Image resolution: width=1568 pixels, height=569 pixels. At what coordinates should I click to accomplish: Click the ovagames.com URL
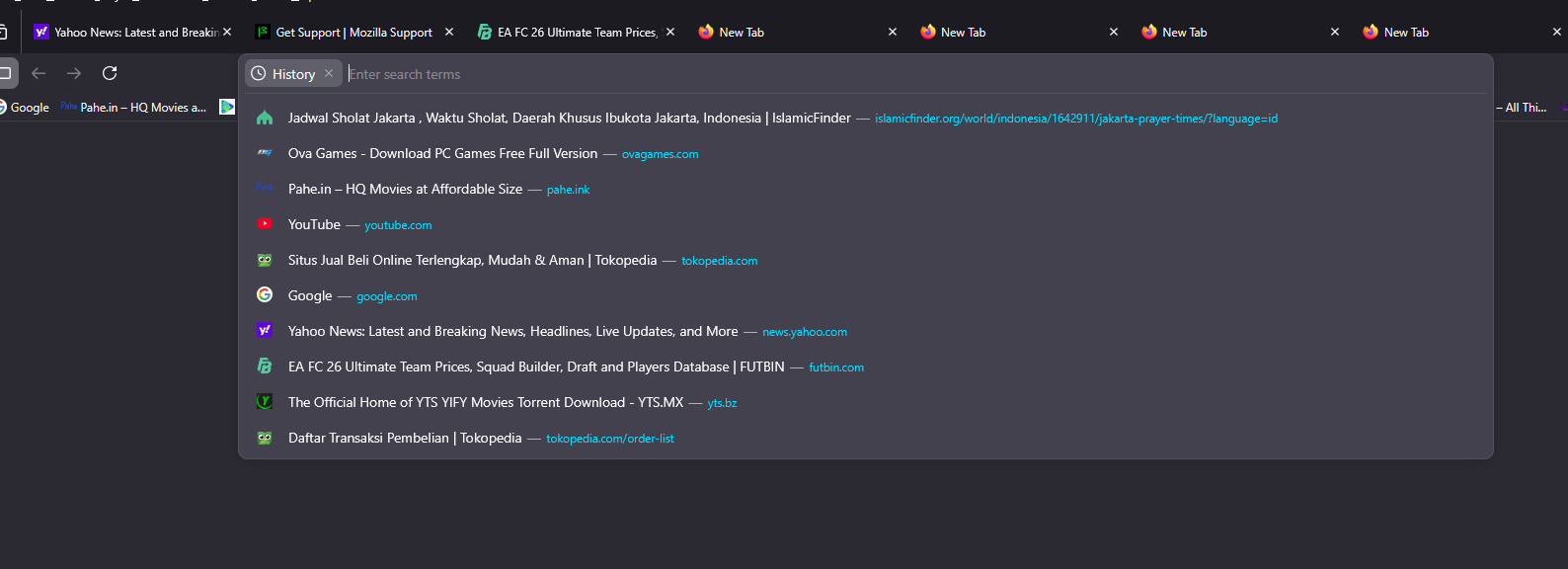pos(661,154)
